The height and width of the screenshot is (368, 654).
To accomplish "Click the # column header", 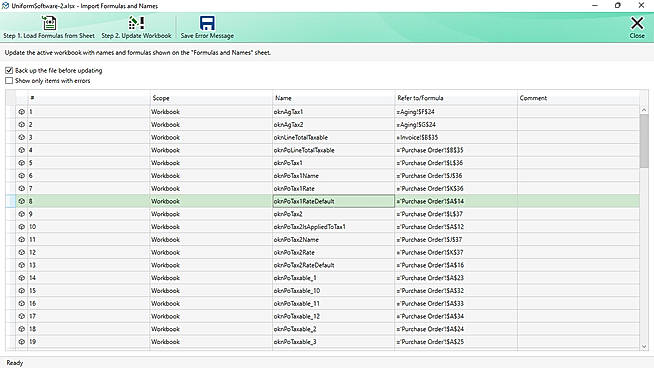I will [x=88, y=98].
